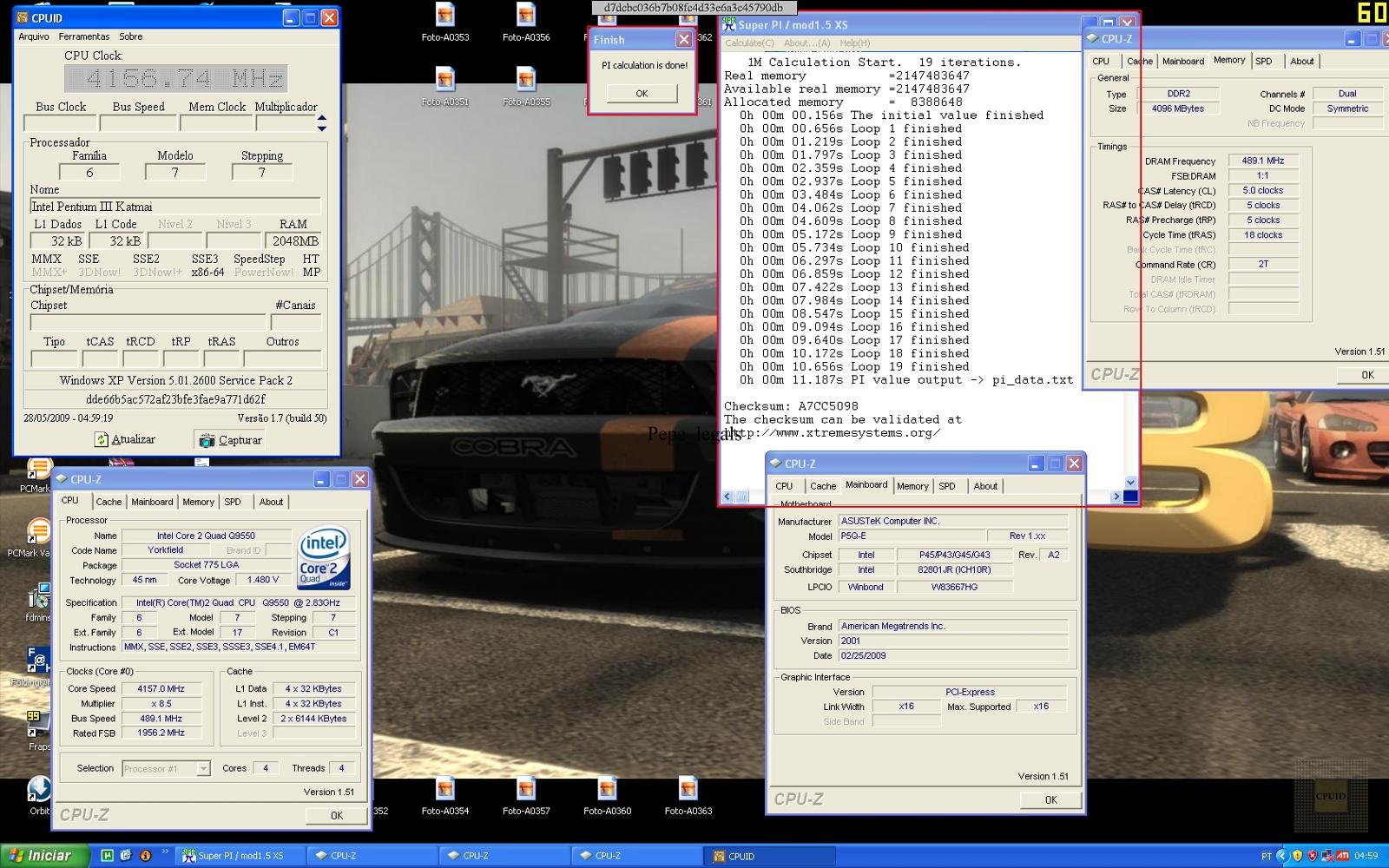Click the yellow shield tray icon
The image size is (1389, 868).
[1297, 856]
